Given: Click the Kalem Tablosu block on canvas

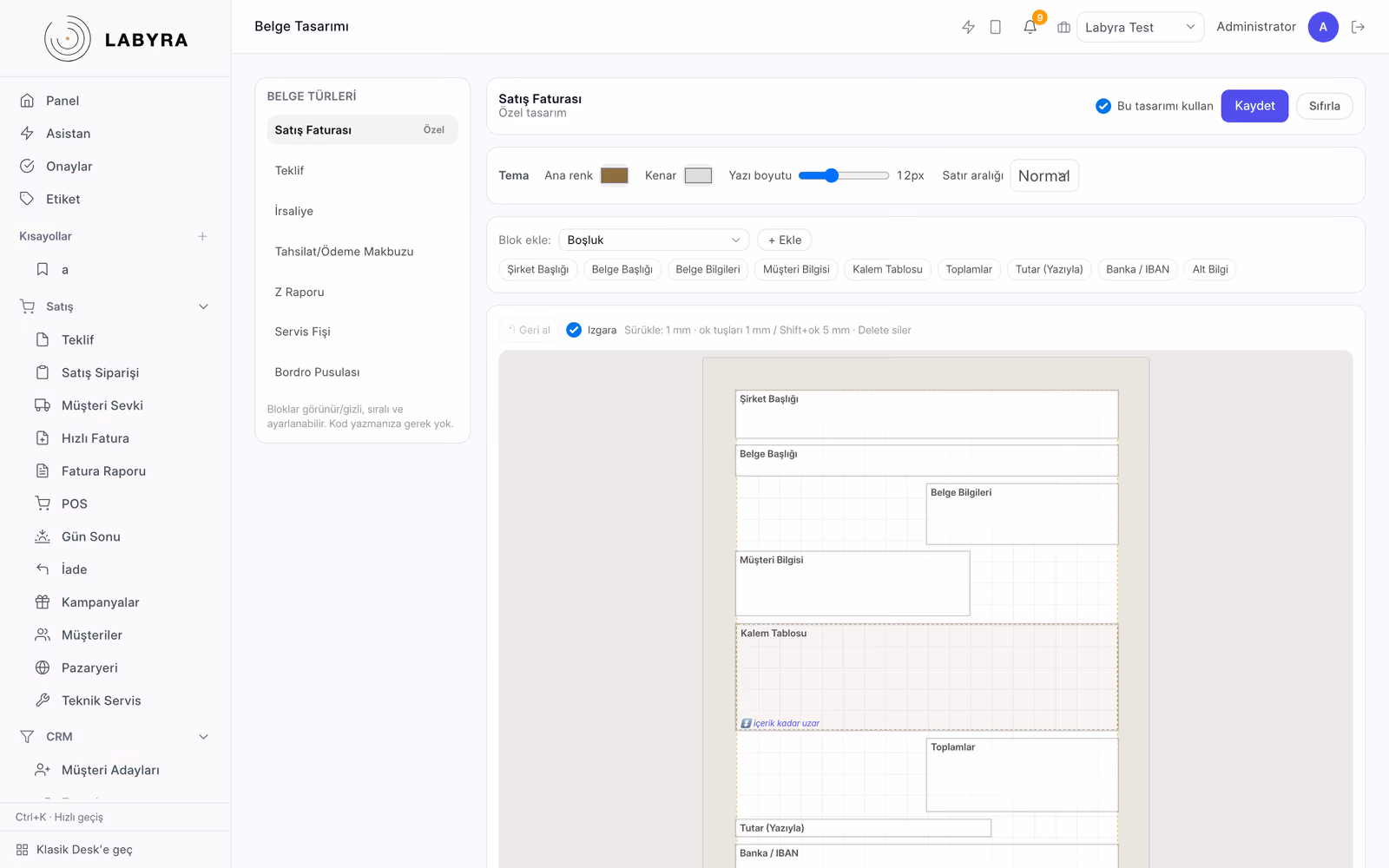Looking at the screenshot, I should (926, 677).
